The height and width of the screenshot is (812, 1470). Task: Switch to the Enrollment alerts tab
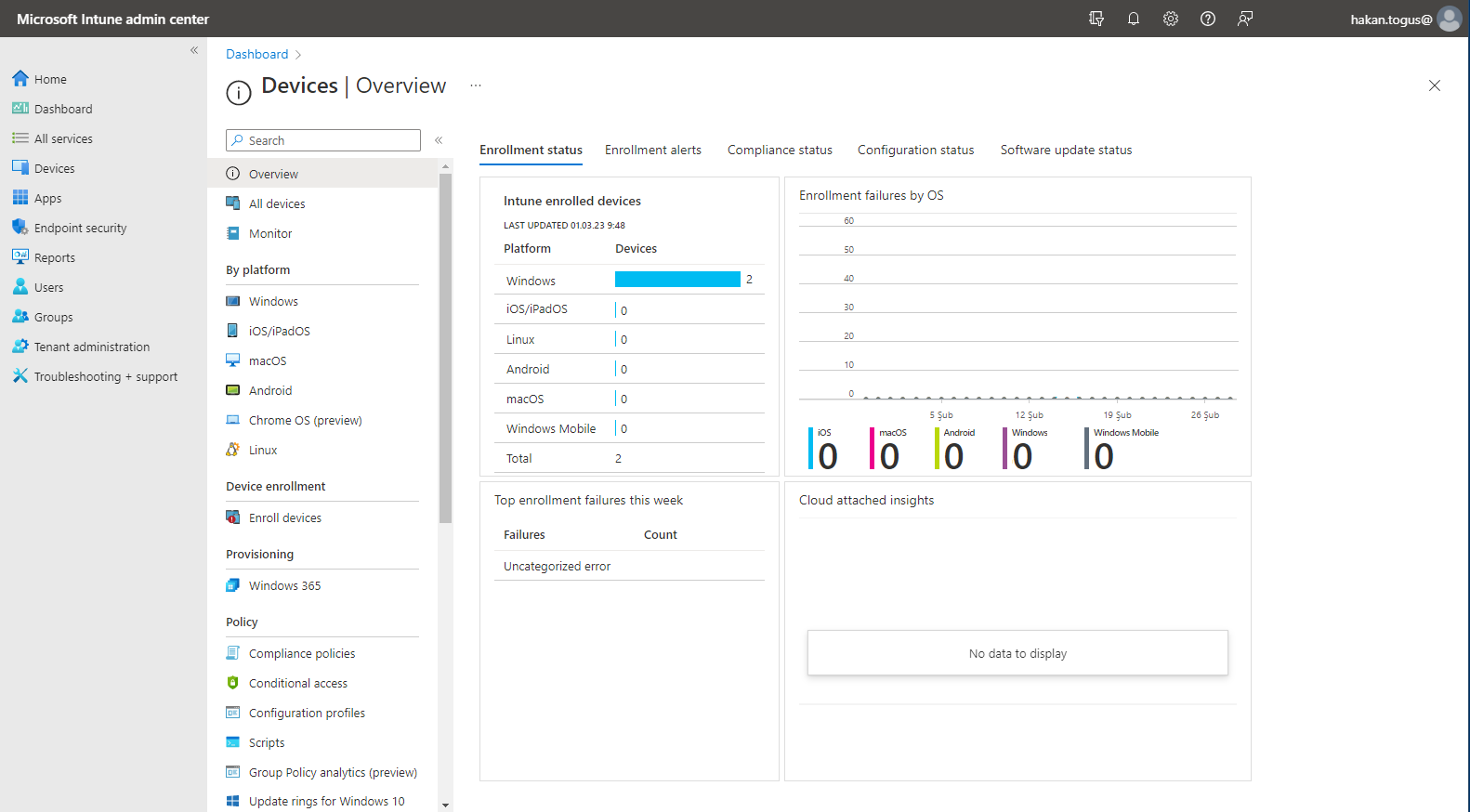[x=653, y=150]
